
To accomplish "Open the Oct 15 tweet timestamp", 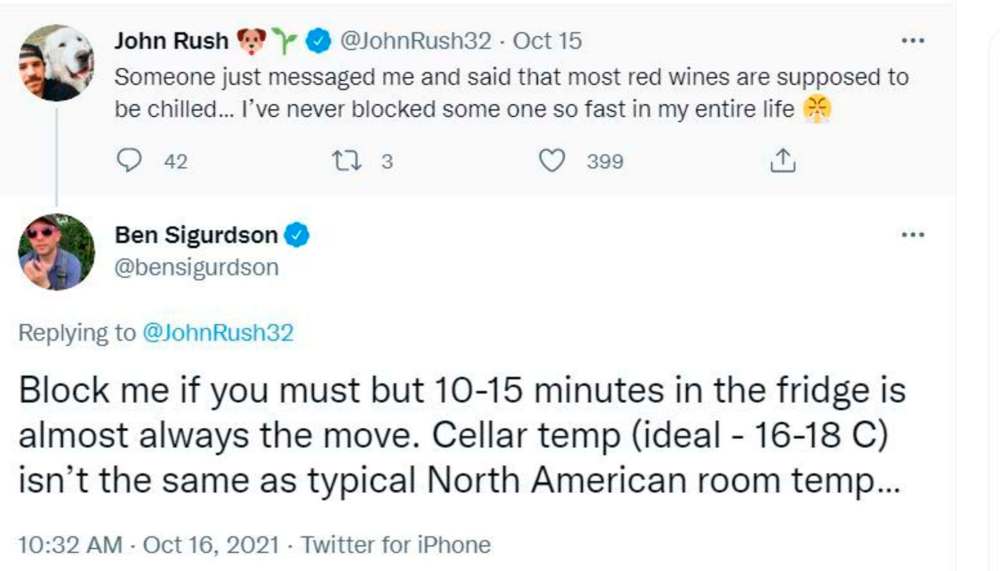I will (x=547, y=41).
